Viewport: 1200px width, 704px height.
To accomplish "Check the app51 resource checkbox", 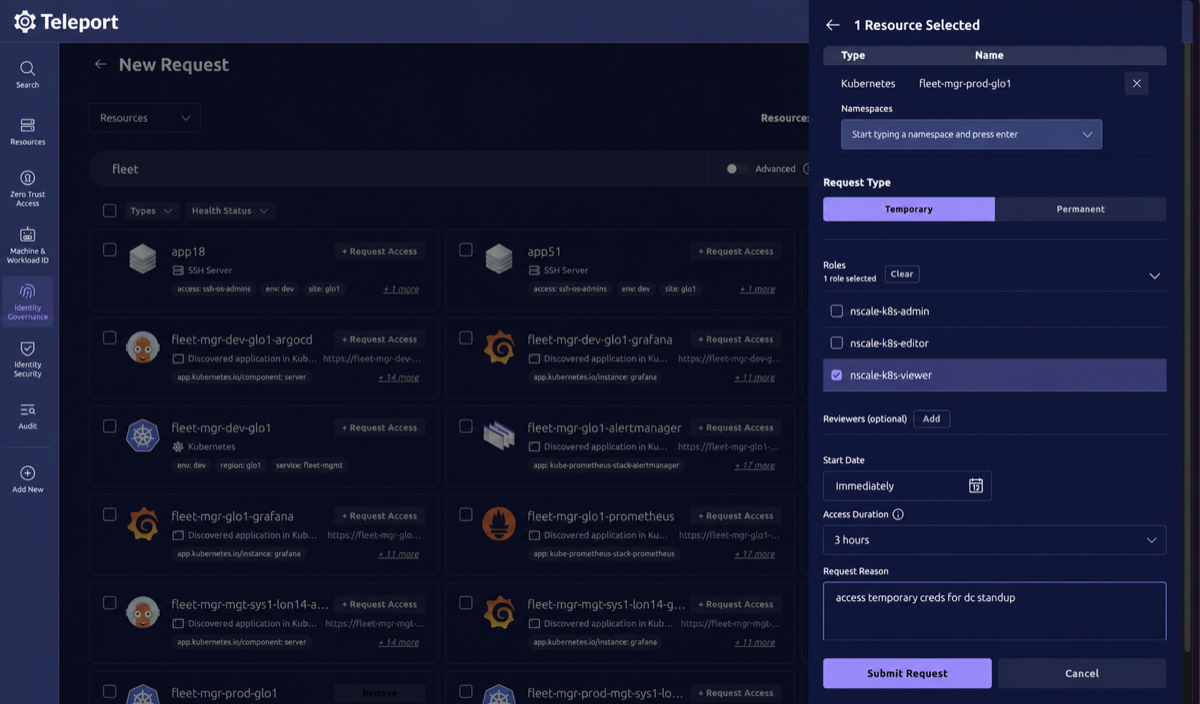I will coord(466,250).
